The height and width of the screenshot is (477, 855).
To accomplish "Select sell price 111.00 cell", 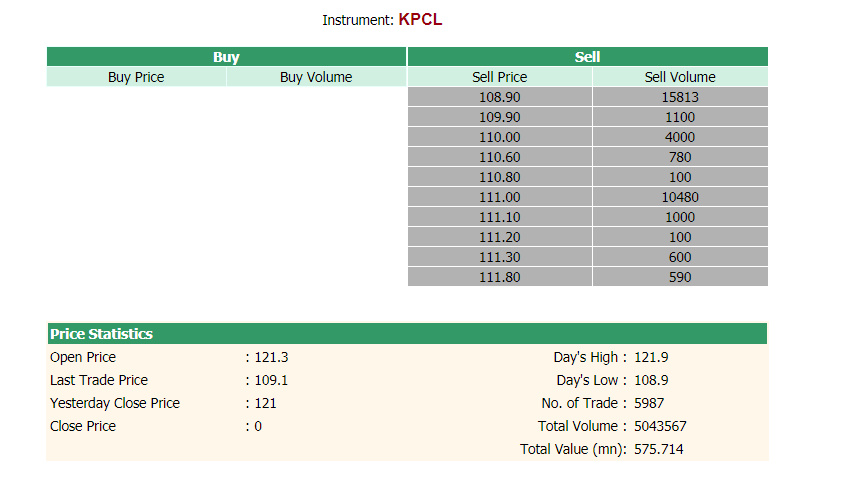I will pos(499,197).
